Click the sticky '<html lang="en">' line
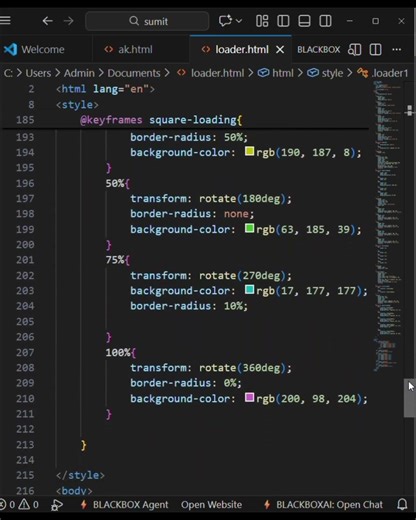416x520 pixels. (x=105, y=89)
